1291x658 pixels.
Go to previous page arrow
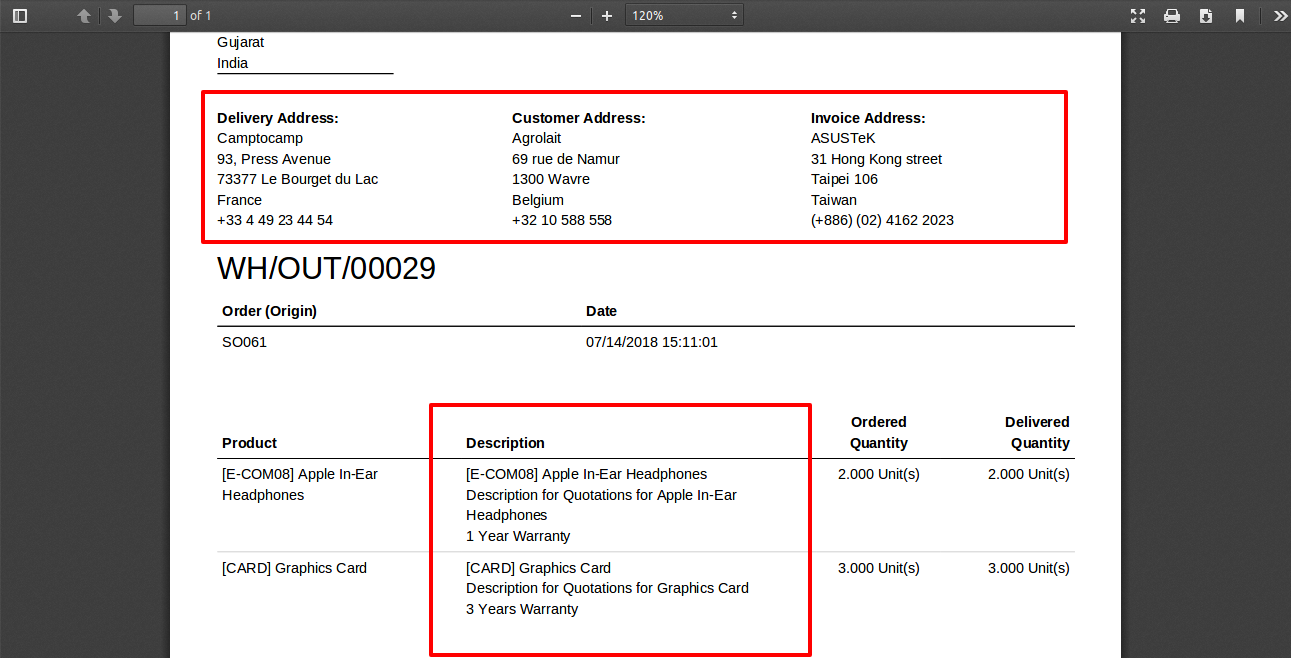tap(85, 16)
